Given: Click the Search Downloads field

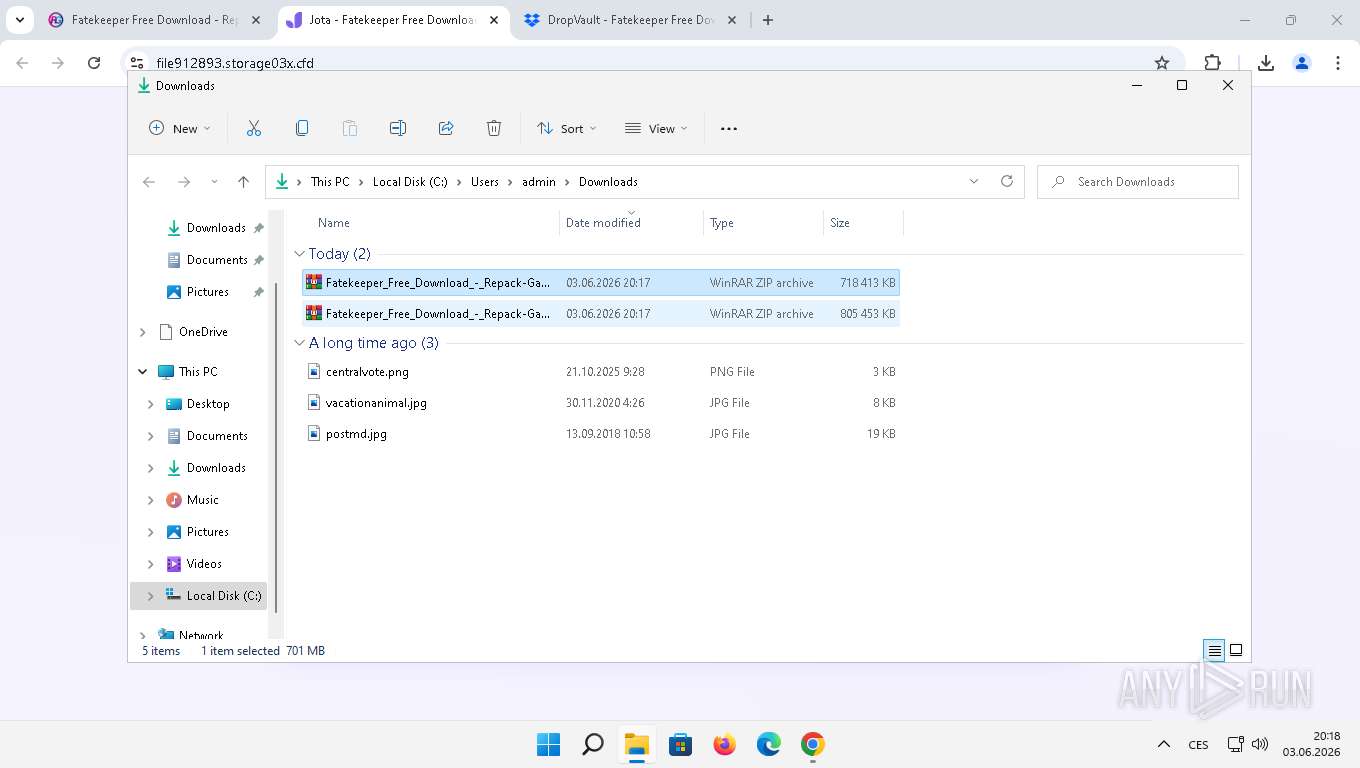Looking at the screenshot, I should 1138,182.
